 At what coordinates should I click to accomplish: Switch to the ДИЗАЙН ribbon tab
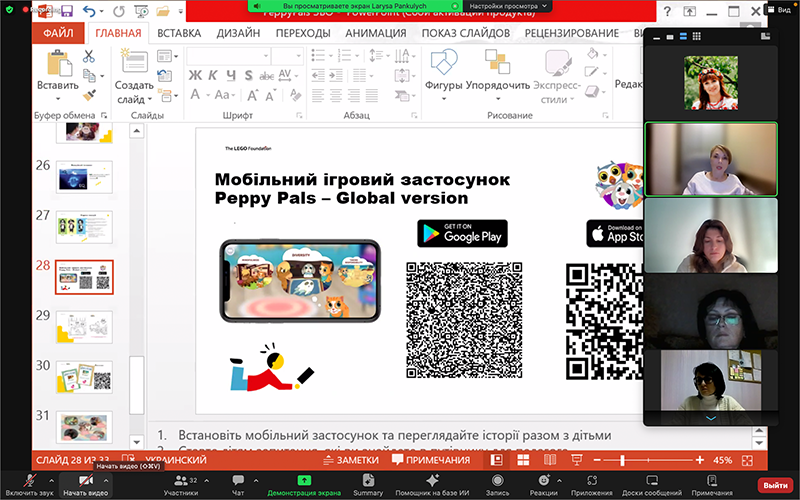coord(238,33)
